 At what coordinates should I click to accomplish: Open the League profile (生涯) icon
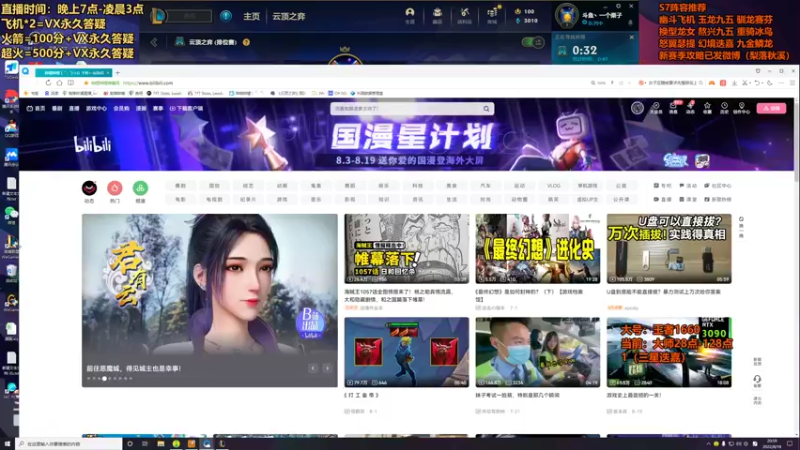click(410, 15)
